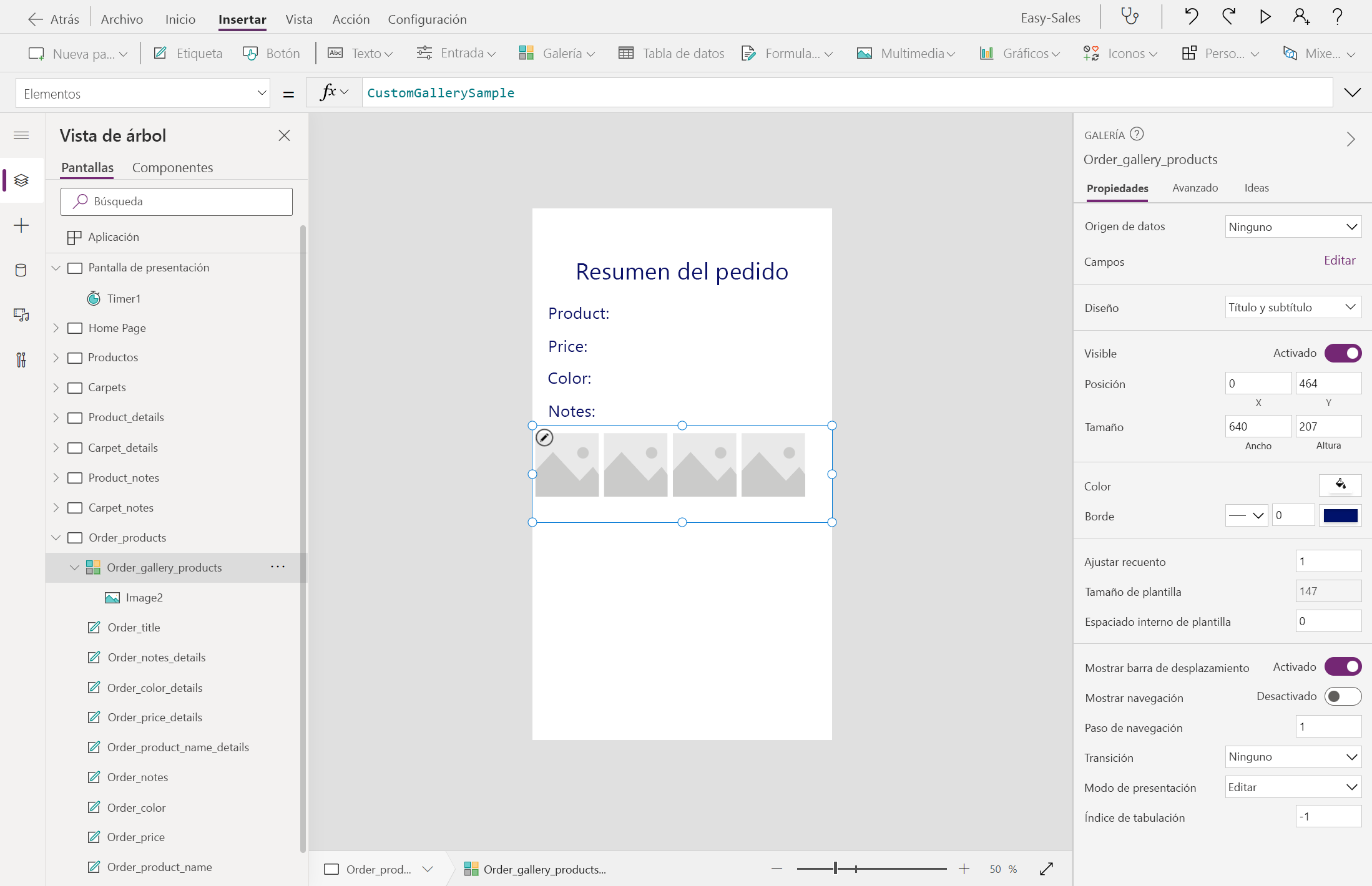Screen dimensions: 1372x886
Task: Enable Mostrar navegación switch
Action: point(1343,696)
